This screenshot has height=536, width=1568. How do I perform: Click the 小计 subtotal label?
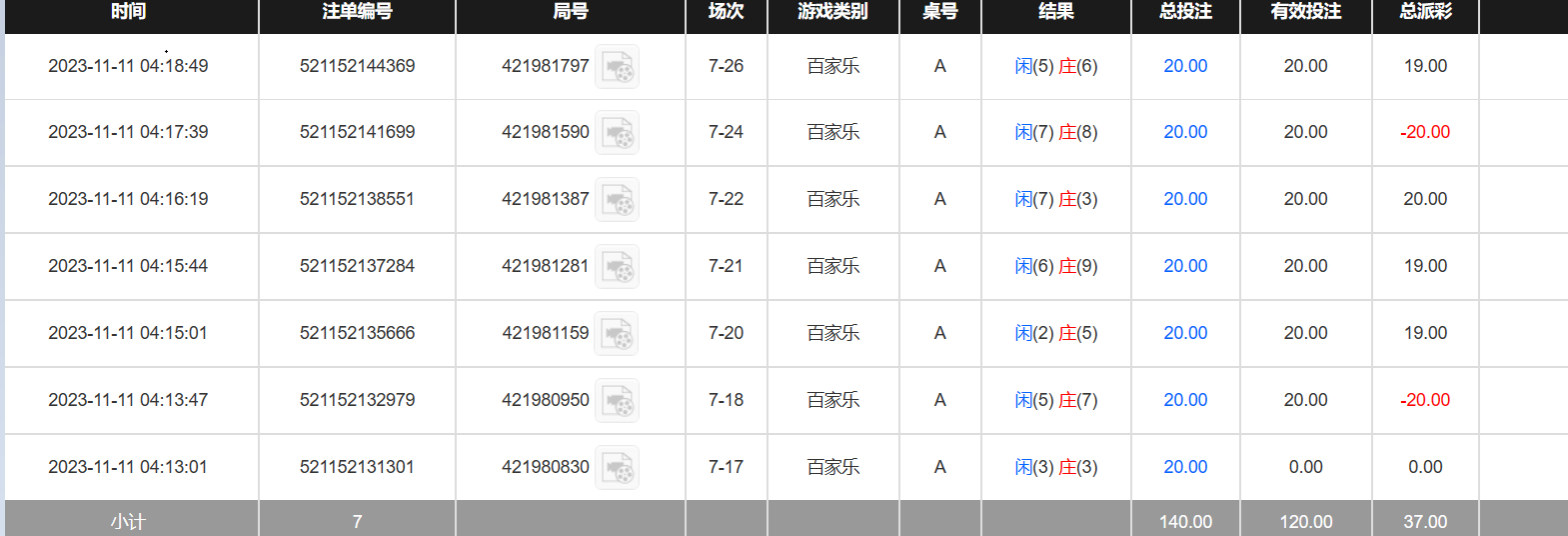(x=128, y=522)
